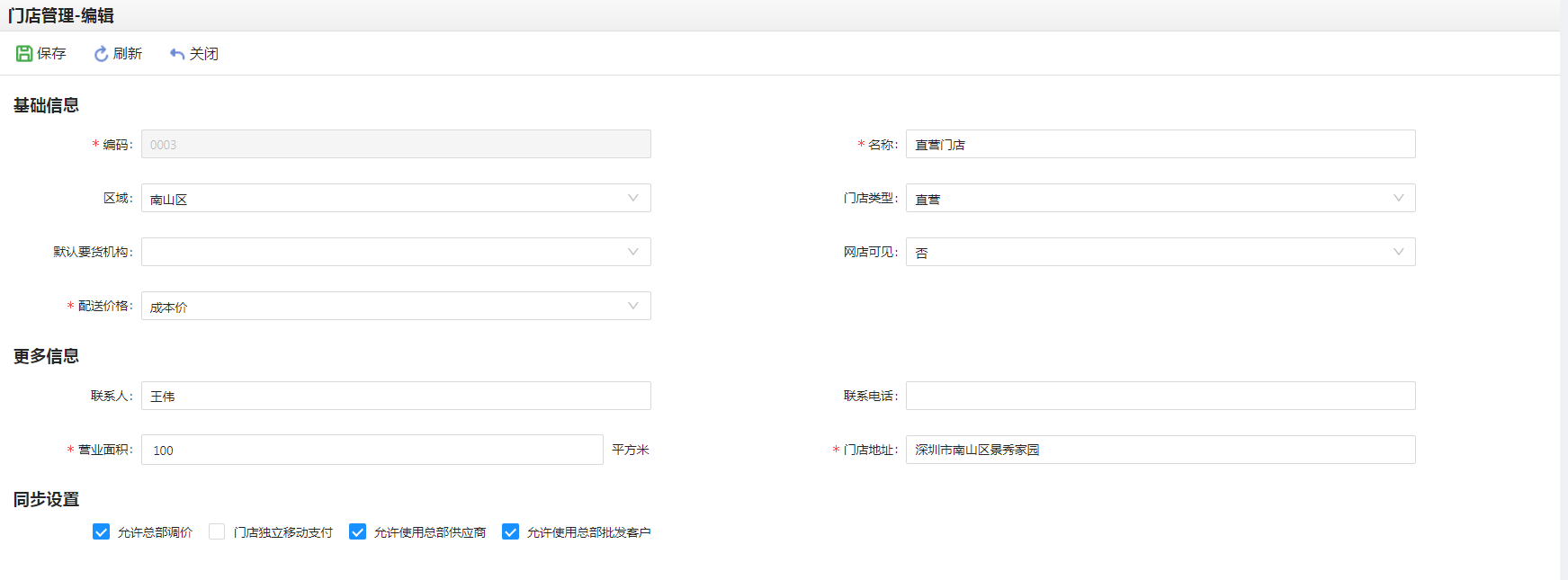Screen dimensions: 1568x580
Task: Click the 关闭 button label
Action: 204,54
